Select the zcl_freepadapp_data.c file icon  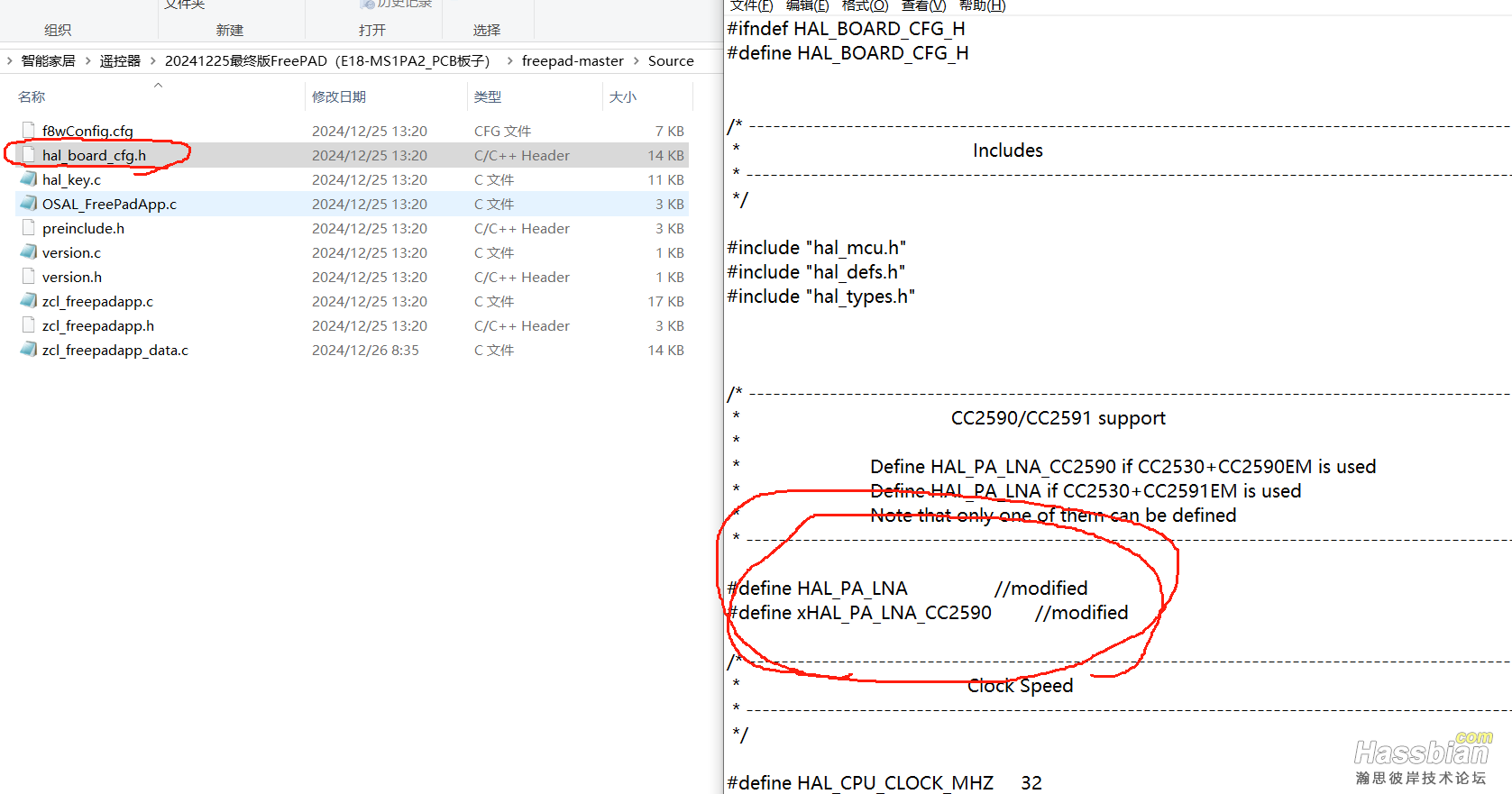coord(28,350)
